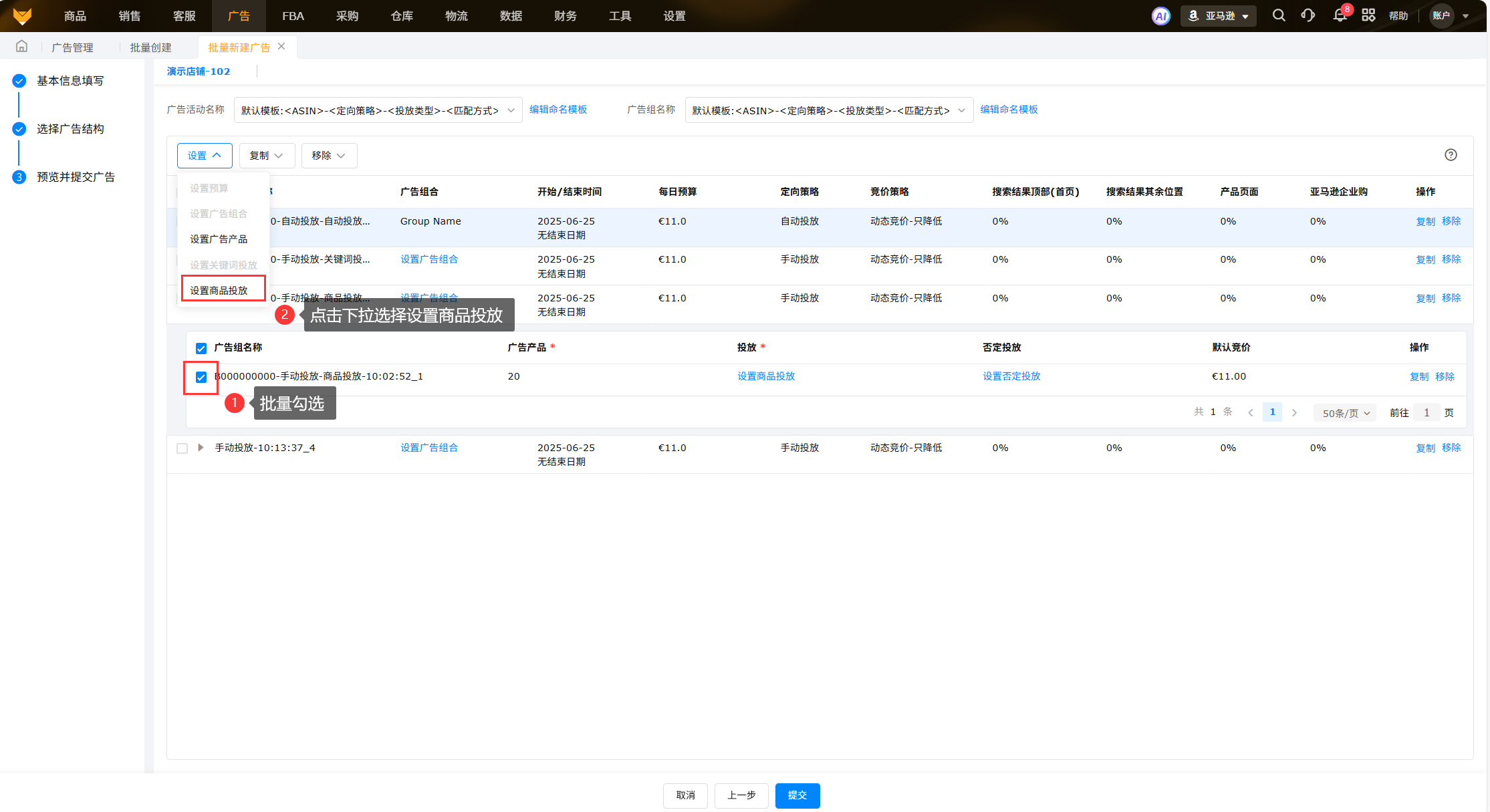Uncheck the 广告组名称 header checkbox

click(201, 348)
